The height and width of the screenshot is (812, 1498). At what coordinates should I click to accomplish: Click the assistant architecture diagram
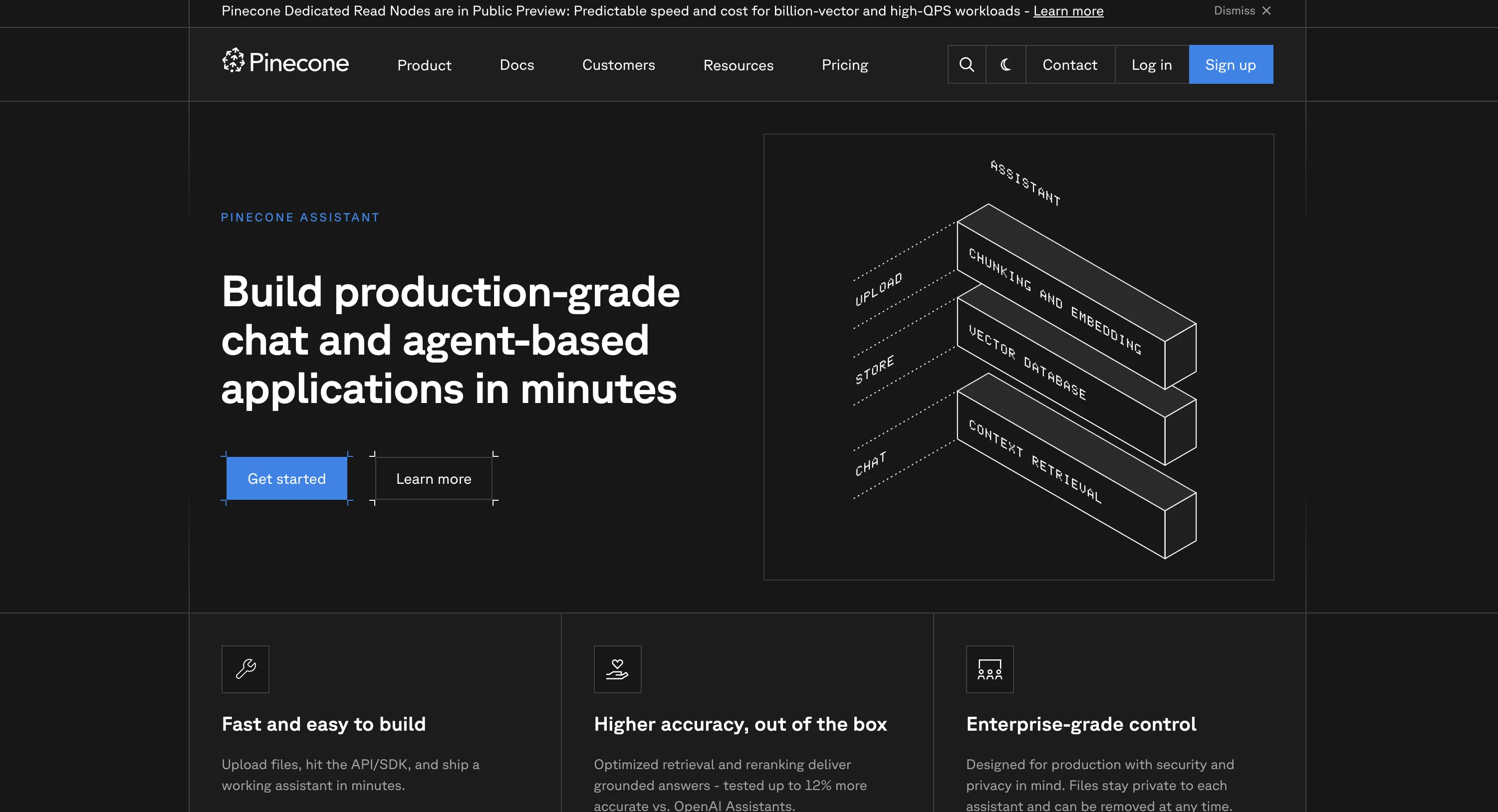click(1019, 356)
